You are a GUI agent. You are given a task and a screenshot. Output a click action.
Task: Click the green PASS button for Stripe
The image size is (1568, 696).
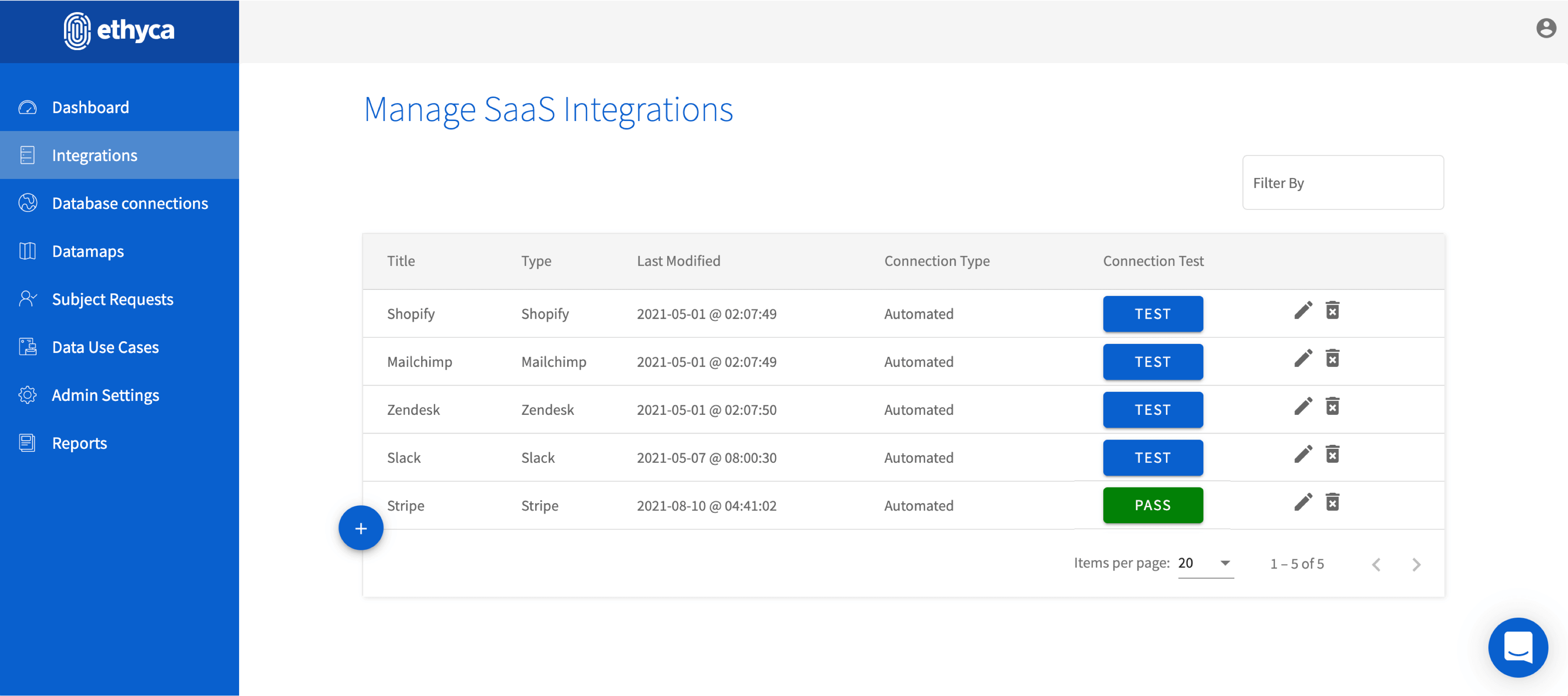click(1152, 506)
